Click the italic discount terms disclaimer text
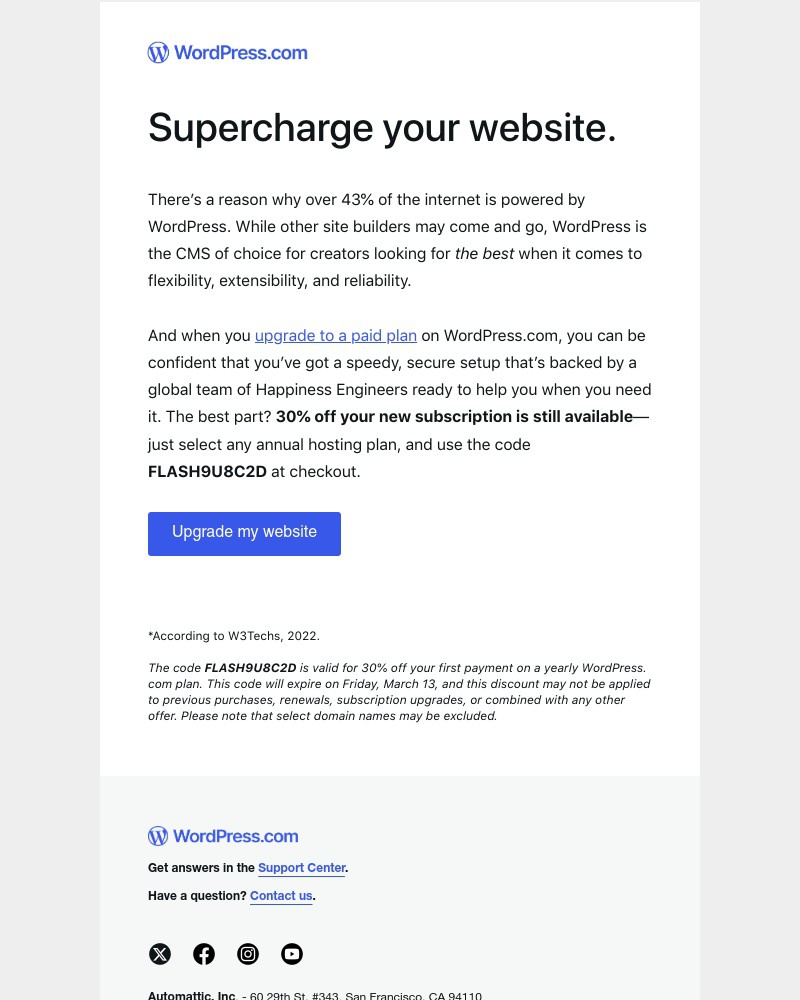 pyautogui.click(x=399, y=691)
